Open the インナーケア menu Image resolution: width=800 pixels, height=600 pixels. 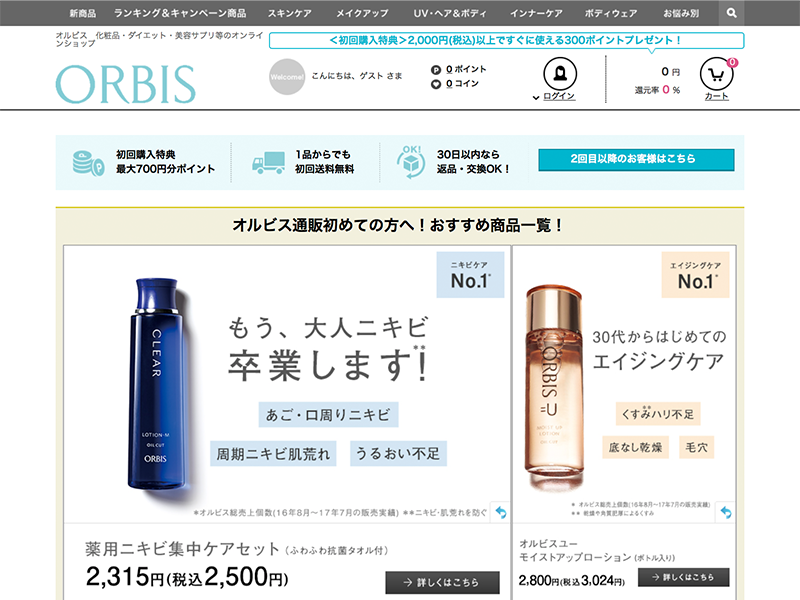tap(536, 13)
